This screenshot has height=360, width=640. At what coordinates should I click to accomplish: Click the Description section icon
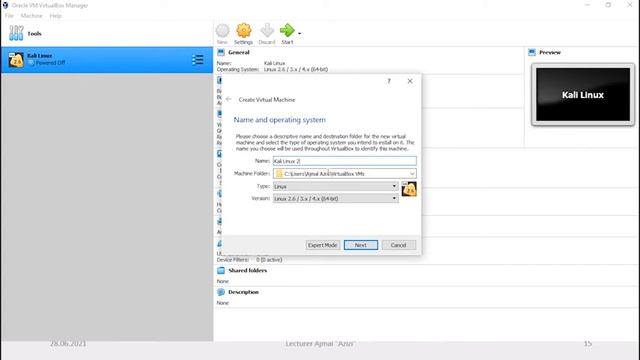point(221,292)
